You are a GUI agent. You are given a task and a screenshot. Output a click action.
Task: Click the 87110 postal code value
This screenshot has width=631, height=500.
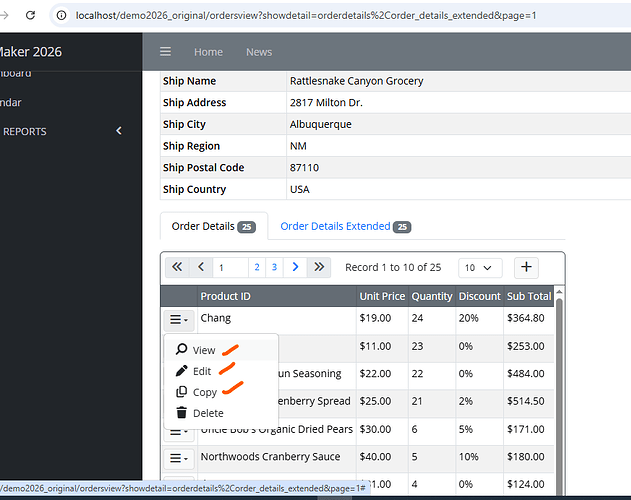click(x=304, y=167)
